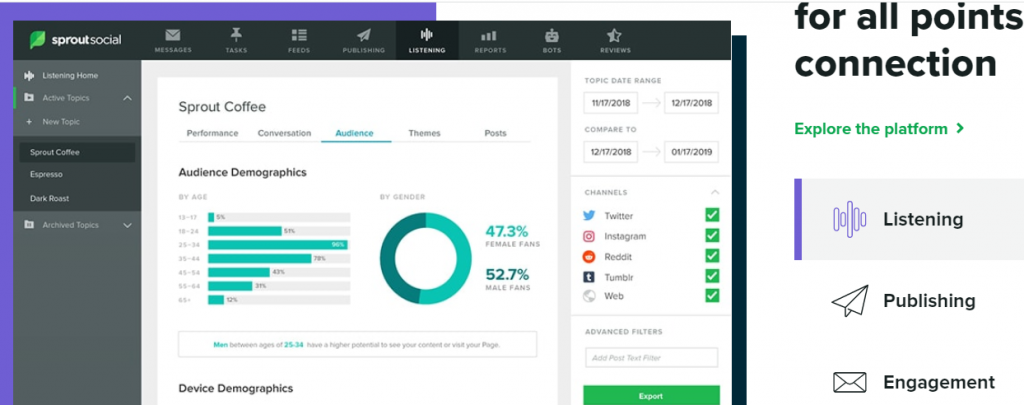Uncheck the Instagram channel checkbox
This screenshot has width=1024, height=405.
pos(712,235)
